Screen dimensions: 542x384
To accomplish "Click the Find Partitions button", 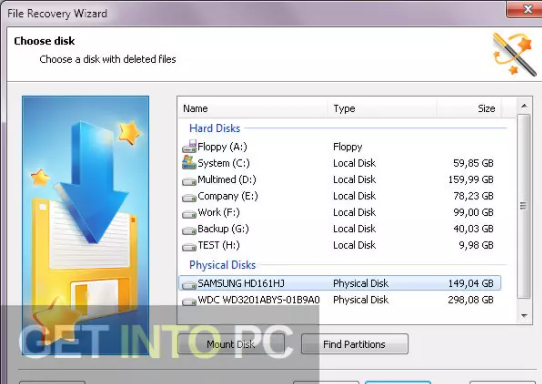I will (354, 344).
